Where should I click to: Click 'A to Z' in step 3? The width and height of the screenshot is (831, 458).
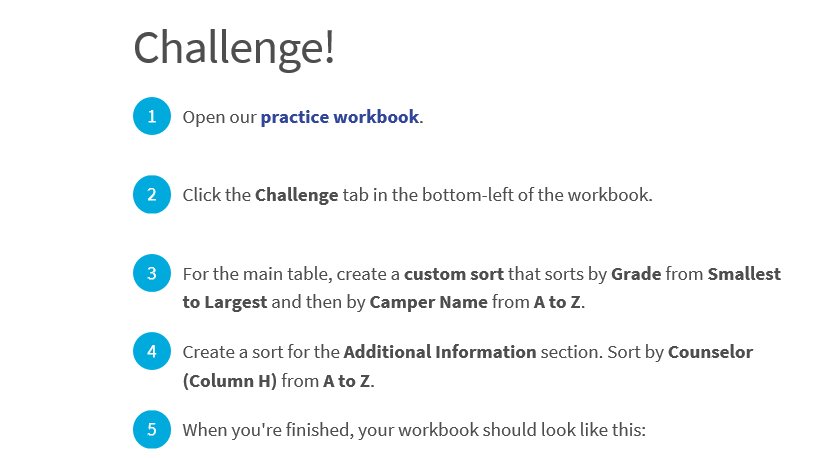click(x=557, y=302)
